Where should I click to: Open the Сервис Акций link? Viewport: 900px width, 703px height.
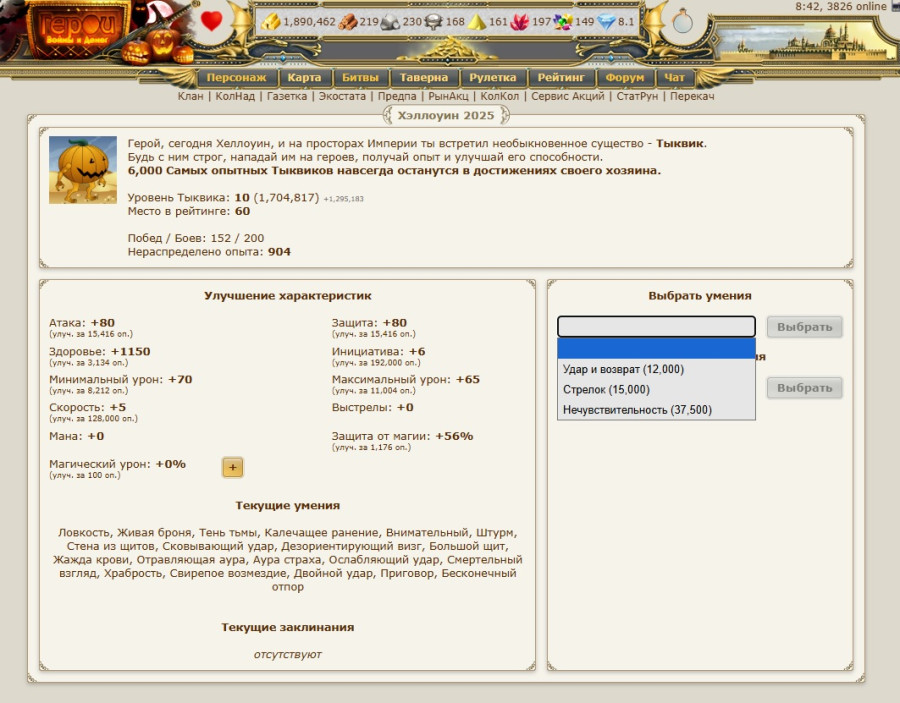[x=567, y=96]
